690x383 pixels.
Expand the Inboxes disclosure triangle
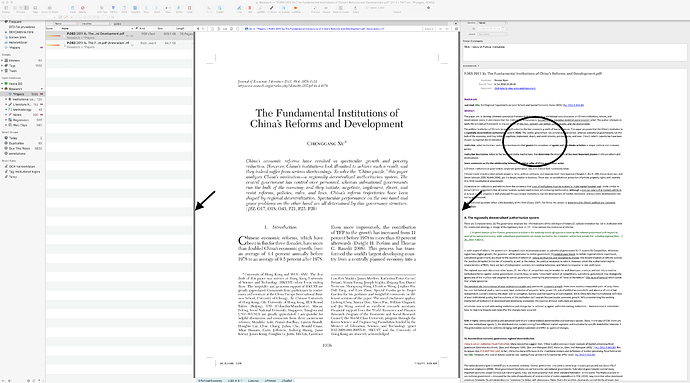pyautogui.click(x=2, y=60)
